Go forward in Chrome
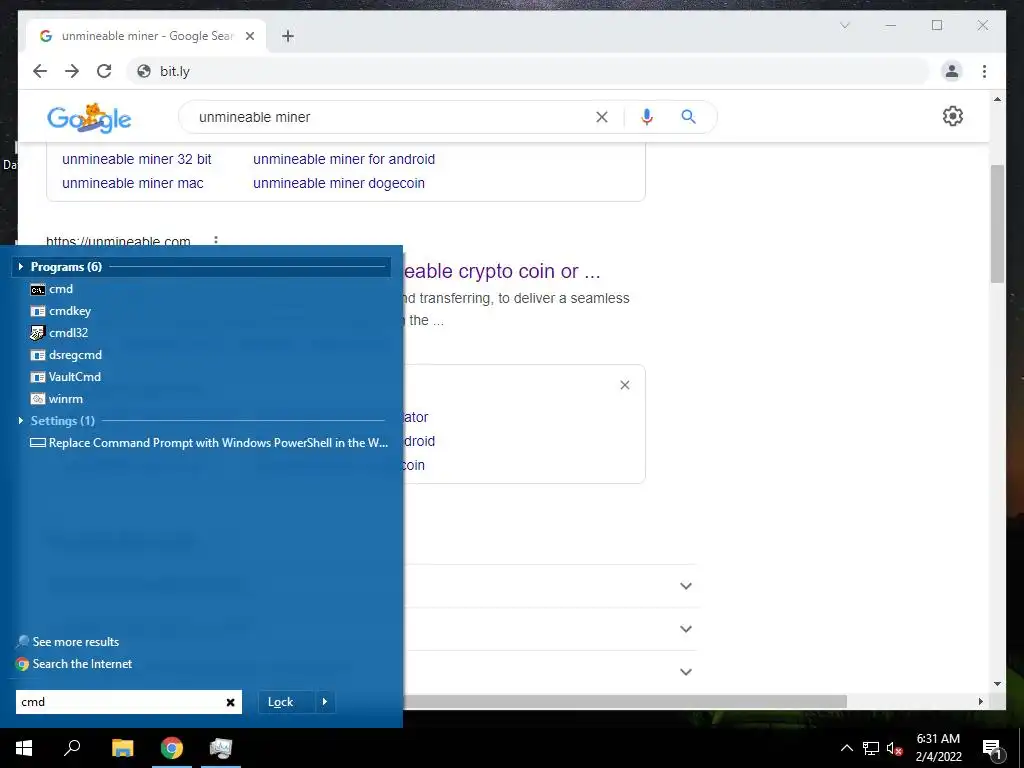 [x=72, y=71]
